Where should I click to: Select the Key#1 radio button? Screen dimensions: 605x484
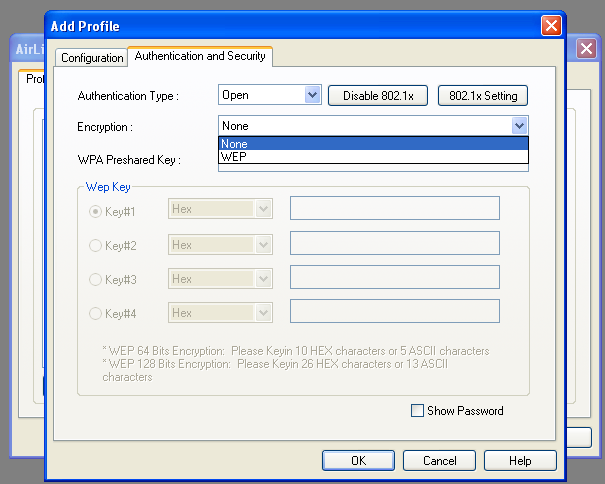point(96,210)
